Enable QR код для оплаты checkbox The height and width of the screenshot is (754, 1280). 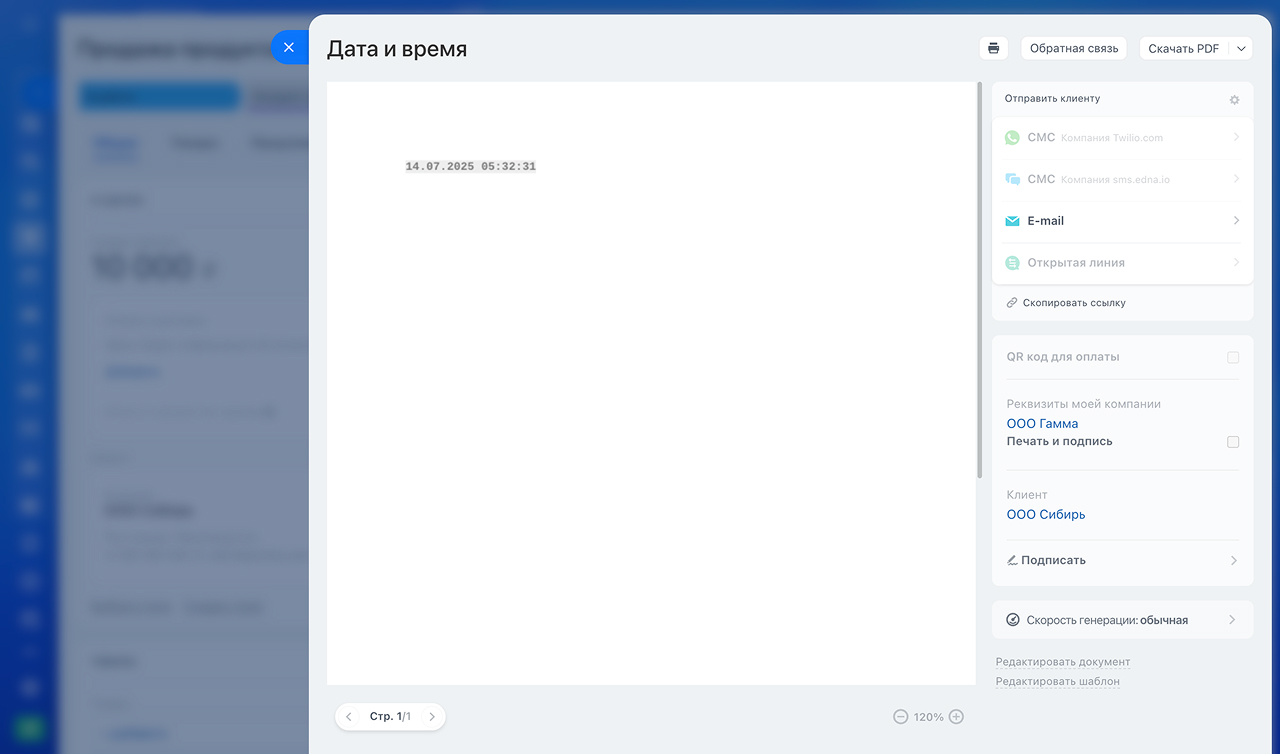tap(1233, 357)
